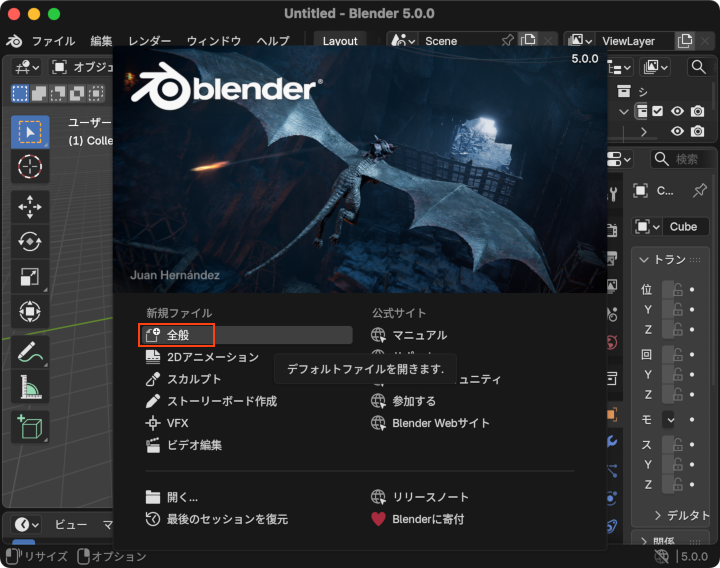This screenshot has height=568, width=720.
Task: Click the subtract-selection mode icon
Action: [58, 93]
